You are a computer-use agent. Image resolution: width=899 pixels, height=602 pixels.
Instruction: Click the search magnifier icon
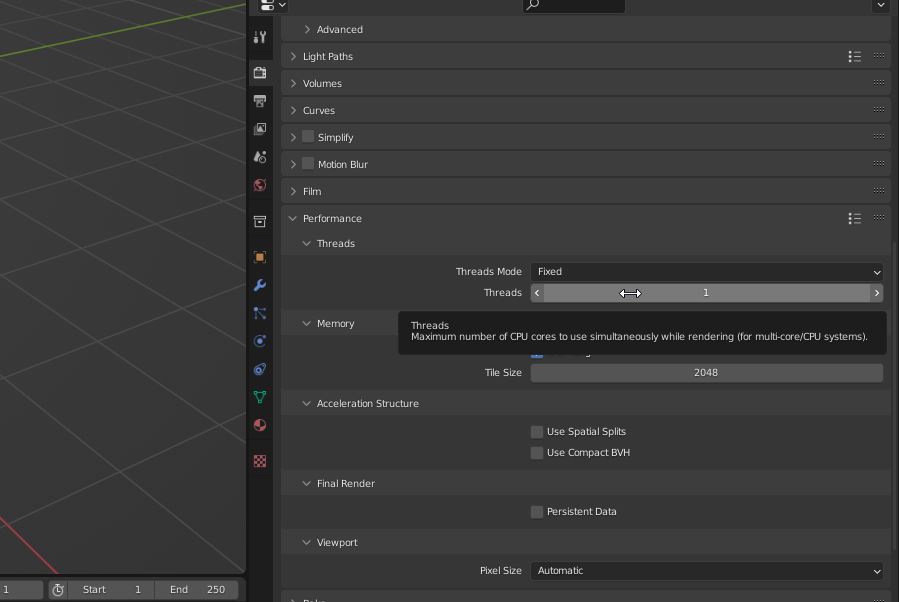pos(533,5)
